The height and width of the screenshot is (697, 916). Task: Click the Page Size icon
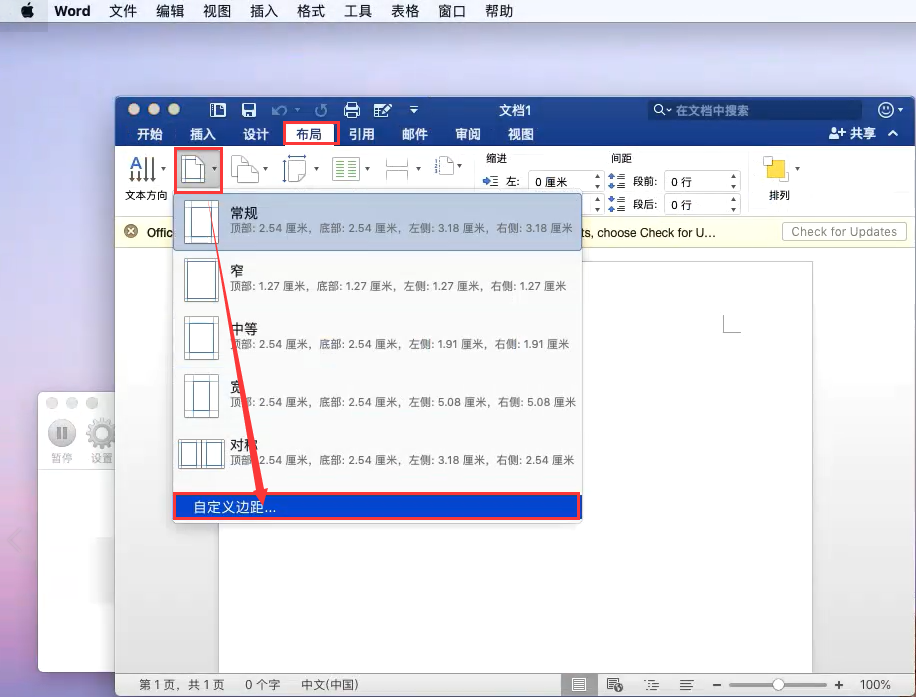point(295,169)
